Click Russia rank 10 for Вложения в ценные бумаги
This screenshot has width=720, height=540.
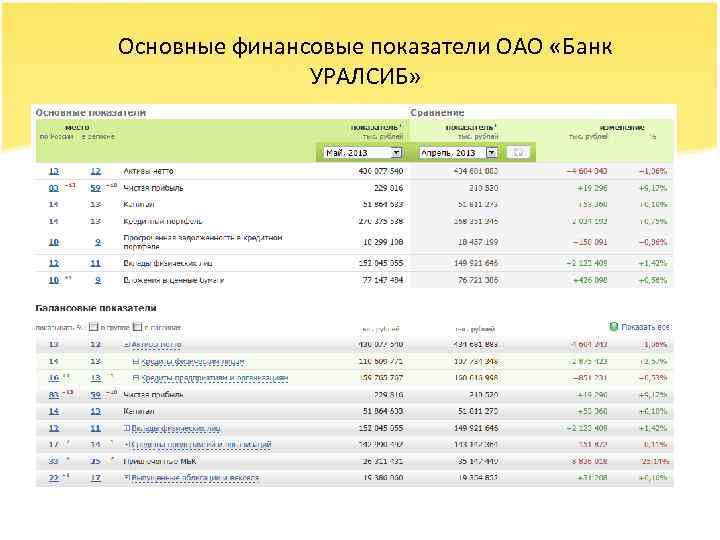pos(54,280)
